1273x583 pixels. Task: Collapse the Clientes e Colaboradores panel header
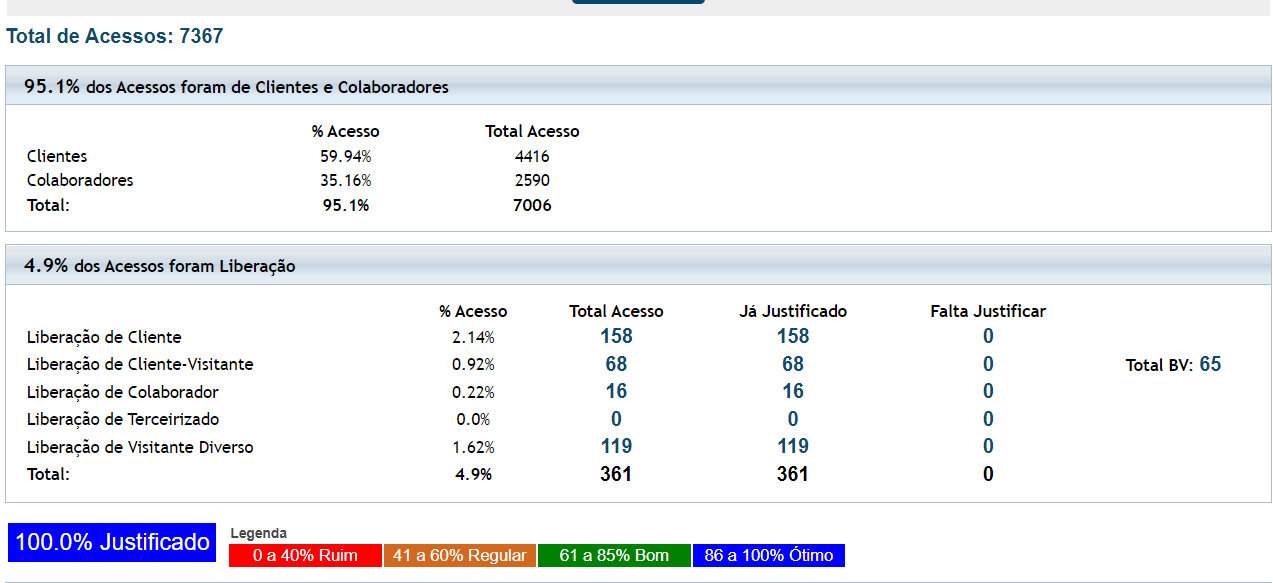click(x=638, y=87)
